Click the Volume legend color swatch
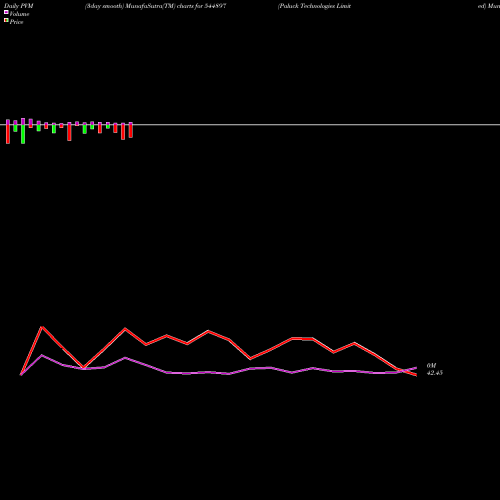This screenshot has width=500, height=500. (x=6, y=12)
